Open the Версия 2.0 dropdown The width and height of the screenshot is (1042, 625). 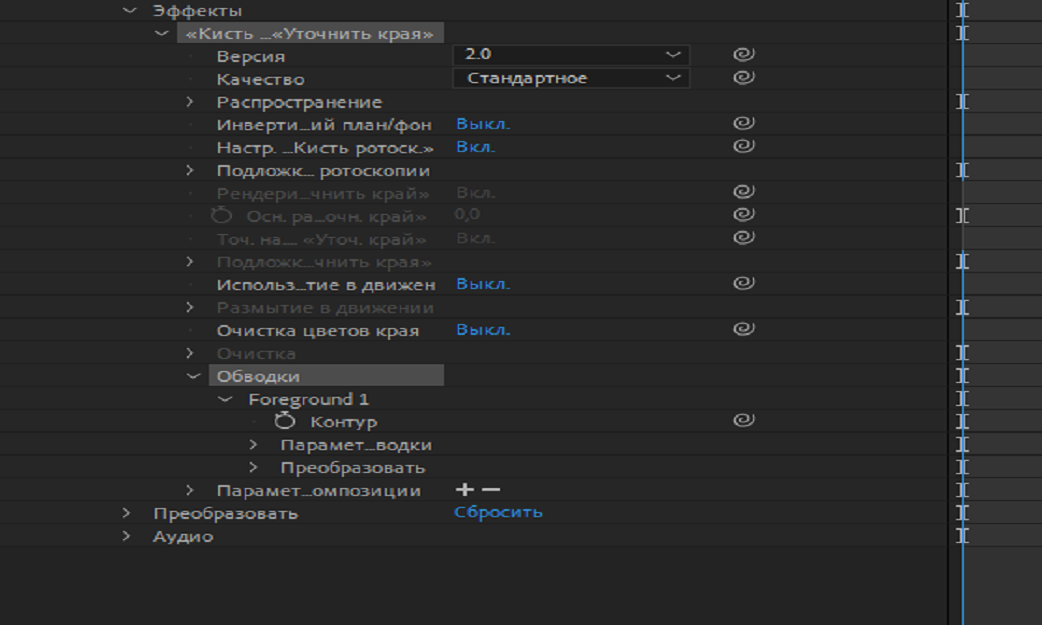571,55
